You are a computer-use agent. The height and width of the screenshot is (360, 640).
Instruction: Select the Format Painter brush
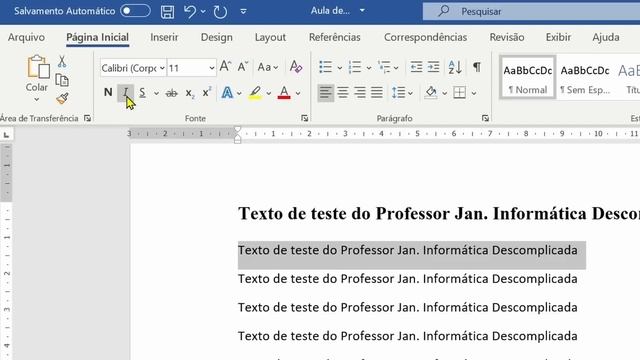click(62, 98)
